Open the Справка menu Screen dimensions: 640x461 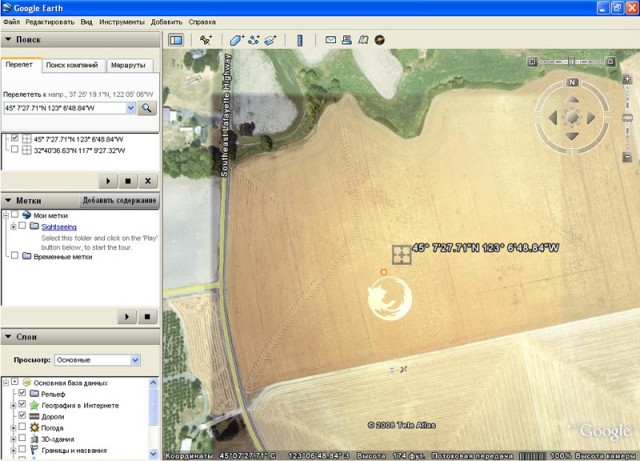pyautogui.click(x=202, y=22)
